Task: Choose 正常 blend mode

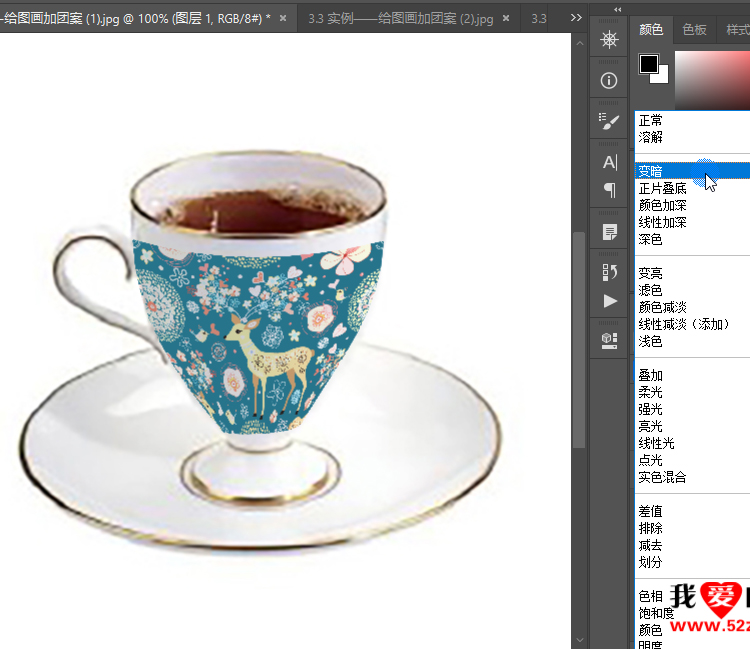Action: (x=692, y=120)
